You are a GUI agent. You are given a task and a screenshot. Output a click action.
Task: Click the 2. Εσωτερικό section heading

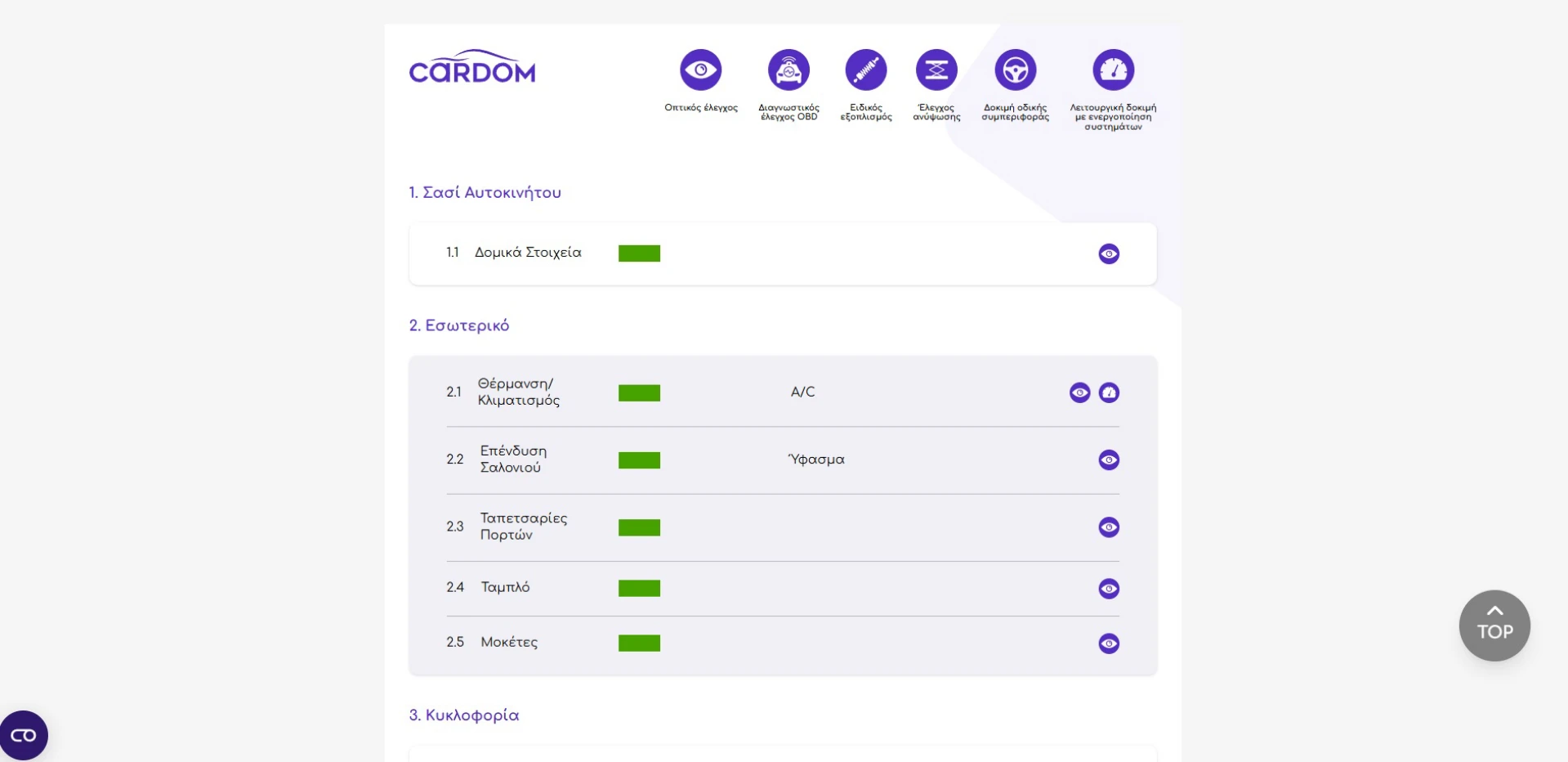click(x=458, y=325)
